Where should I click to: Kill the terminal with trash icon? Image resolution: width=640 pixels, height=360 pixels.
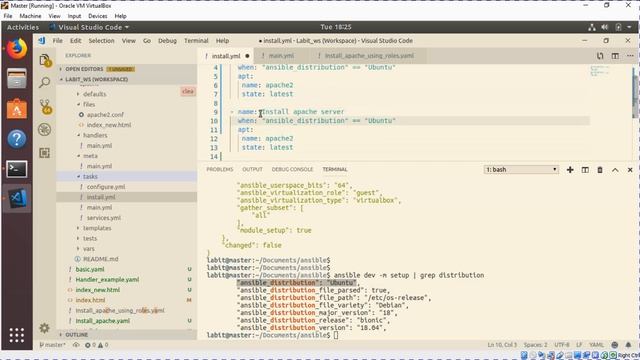[600, 170]
